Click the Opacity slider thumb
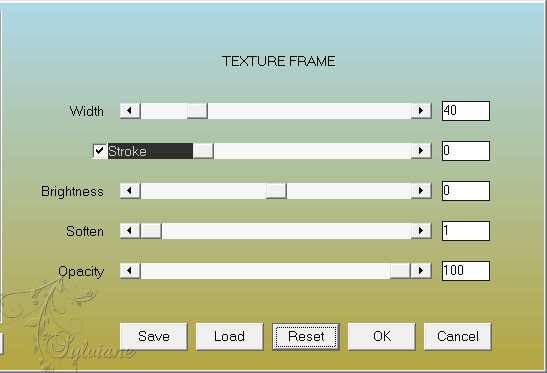 400,271
